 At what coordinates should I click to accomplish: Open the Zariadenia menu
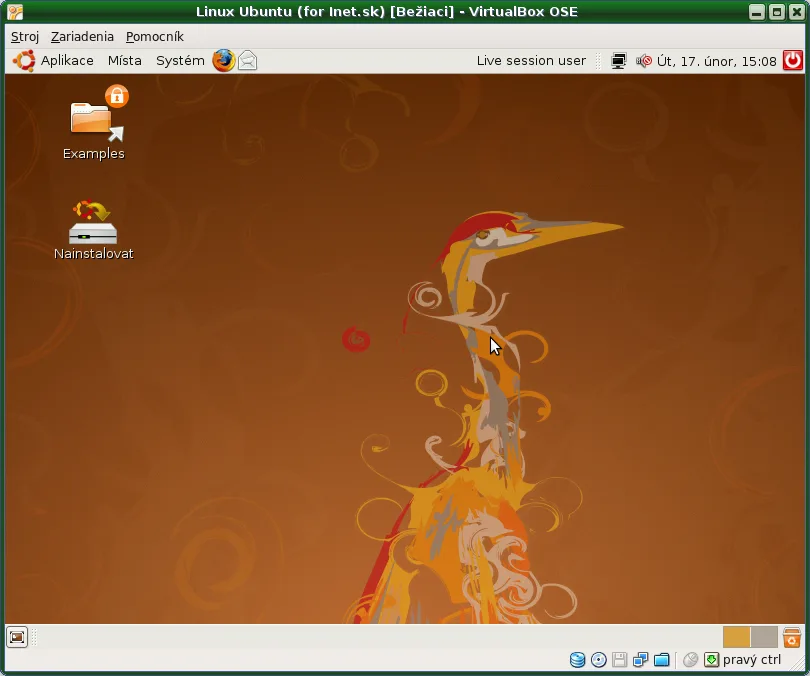coord(82,37)
